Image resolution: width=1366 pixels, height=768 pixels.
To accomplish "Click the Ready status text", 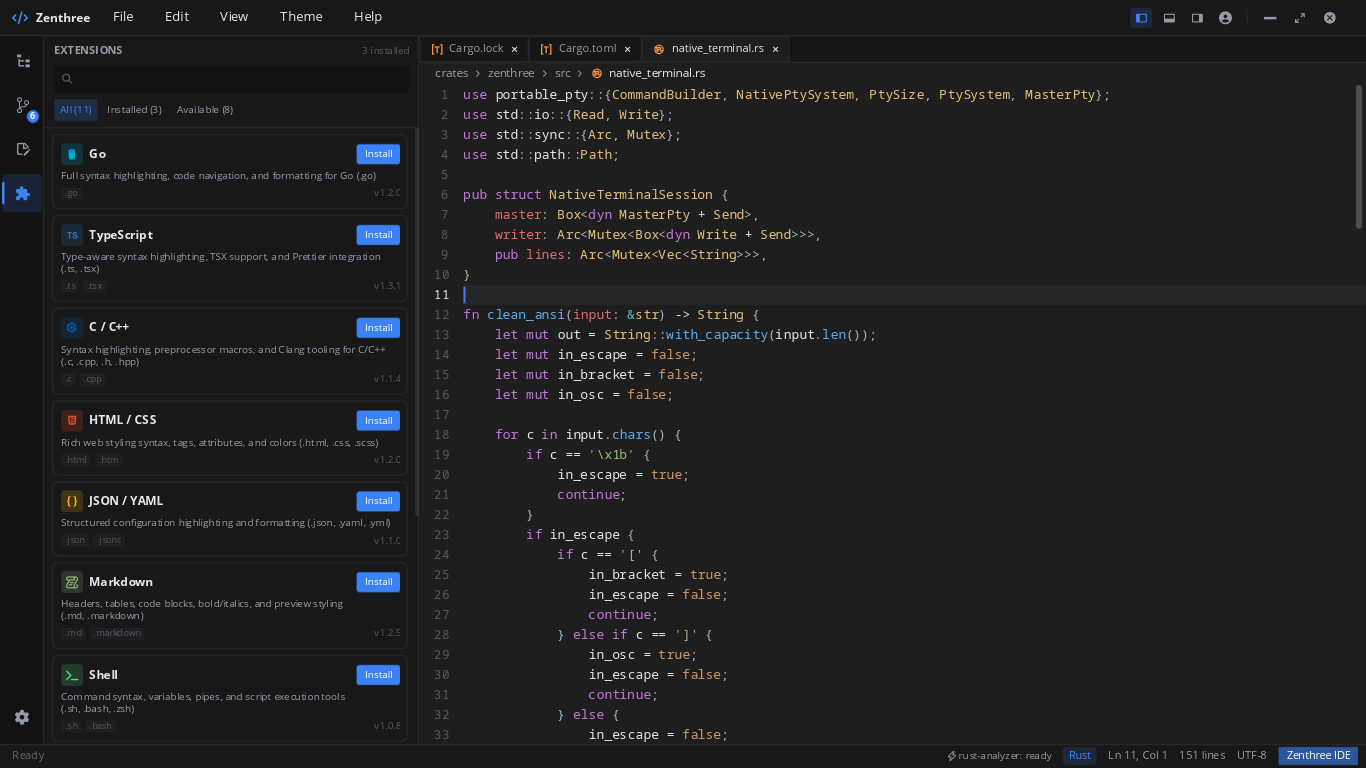I will pos(28,756).
